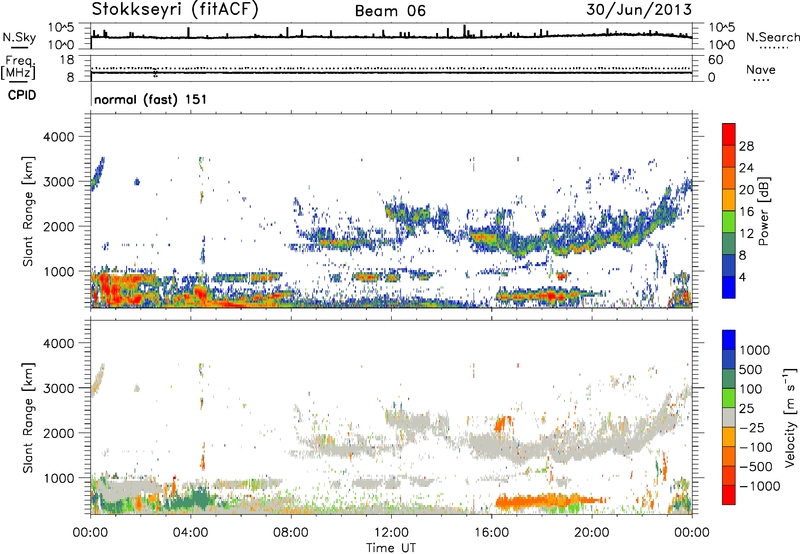Click the "24" label on the power colorbar

(x=746, y=168)
